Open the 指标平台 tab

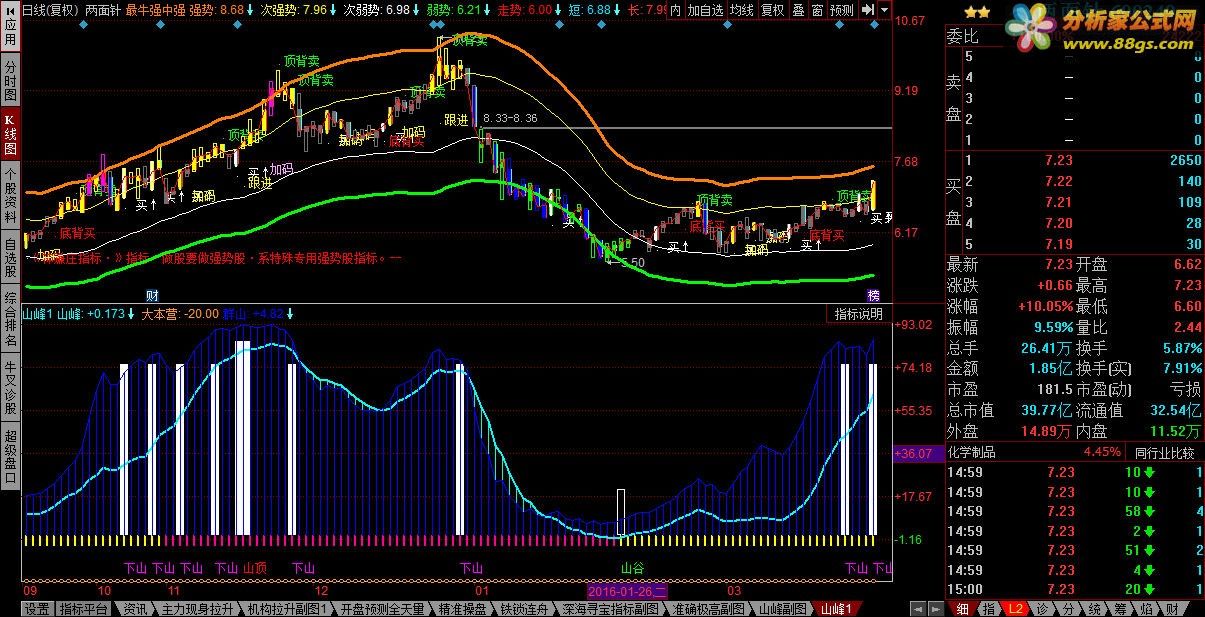(84, 609)
